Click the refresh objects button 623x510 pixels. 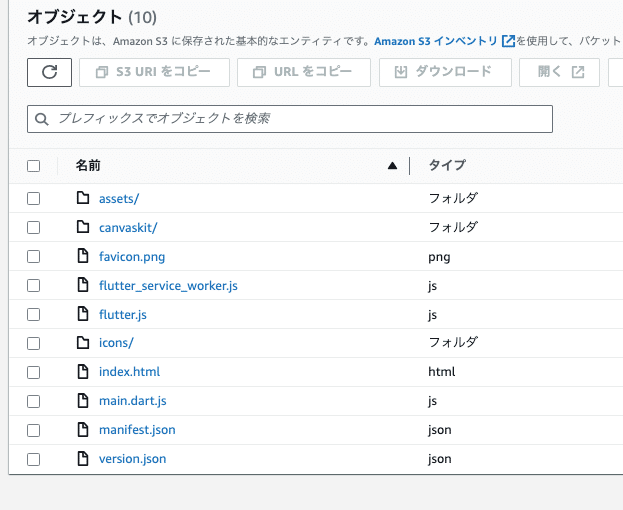click(x=50, y=72)
